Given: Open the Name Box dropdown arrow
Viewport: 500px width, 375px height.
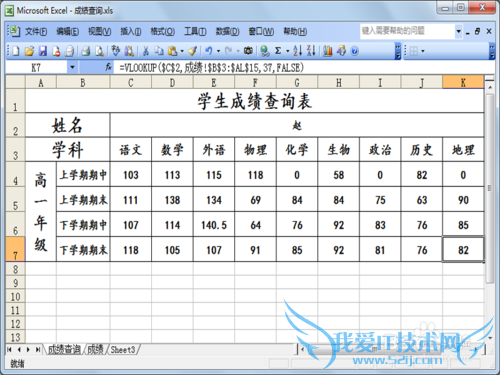Looking at the screenshot, I should (x=72, y=68).
